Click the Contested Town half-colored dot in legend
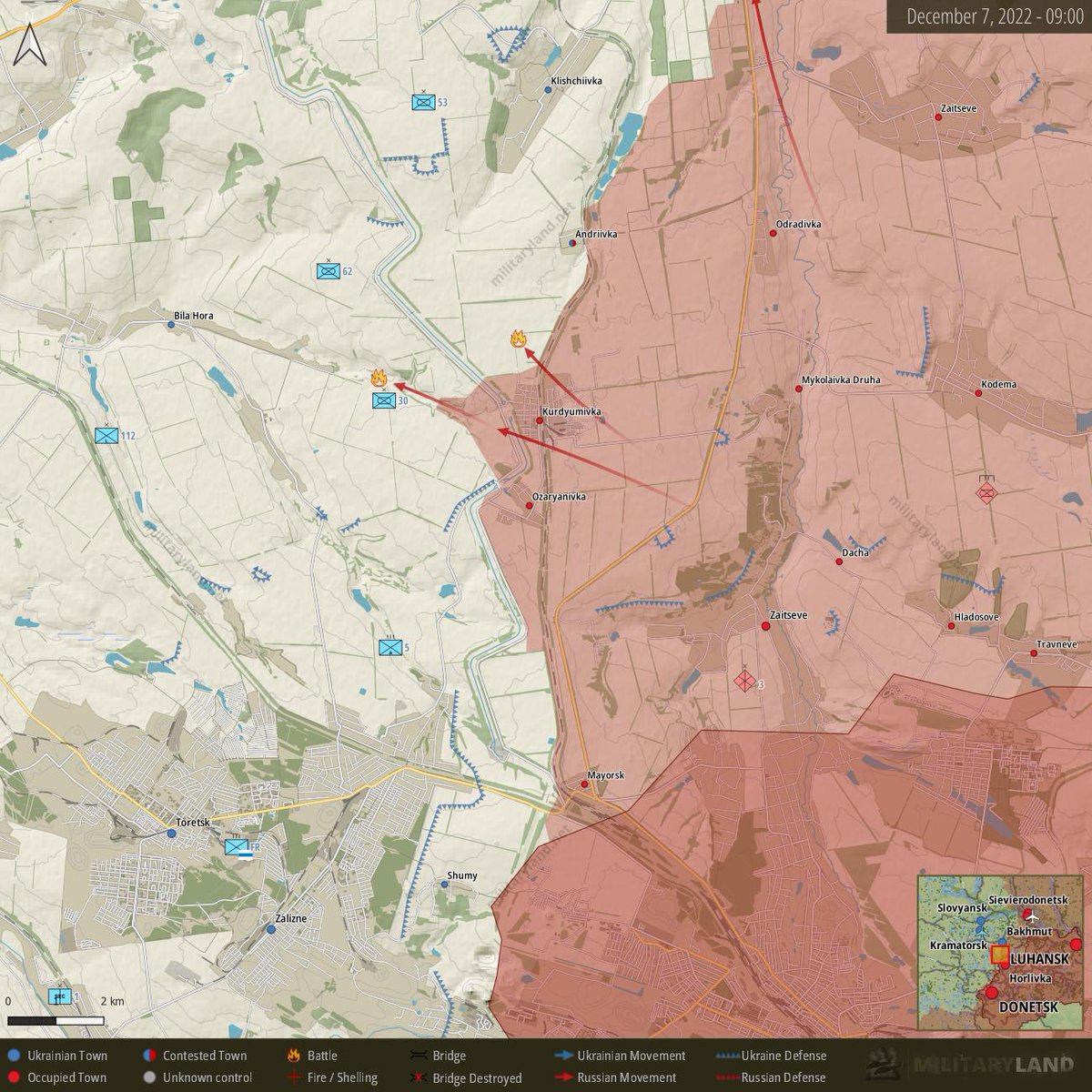 click(x=148, y=1056)
